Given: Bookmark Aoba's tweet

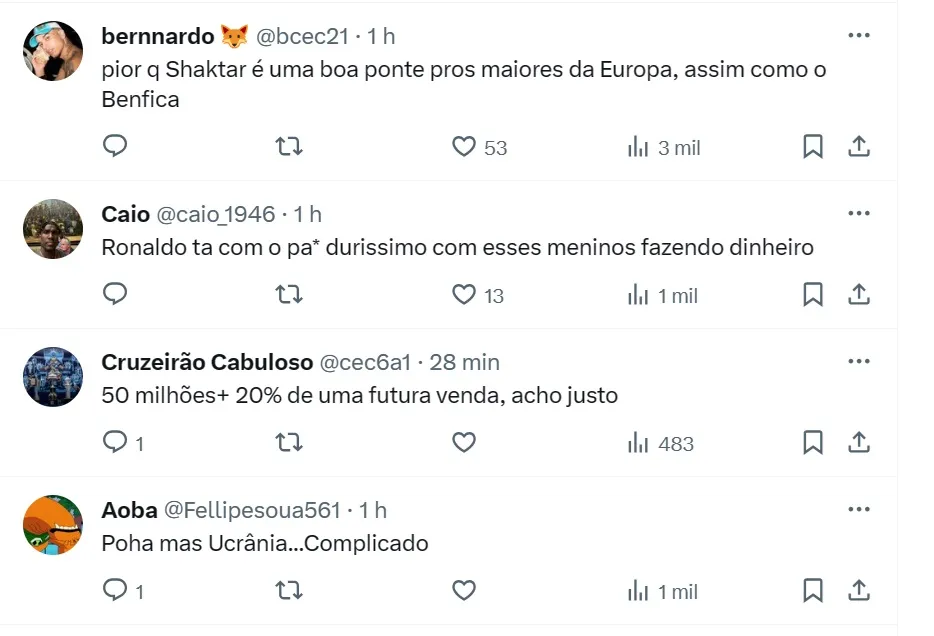Looking at the screenshot, I should tap(813, 591).
